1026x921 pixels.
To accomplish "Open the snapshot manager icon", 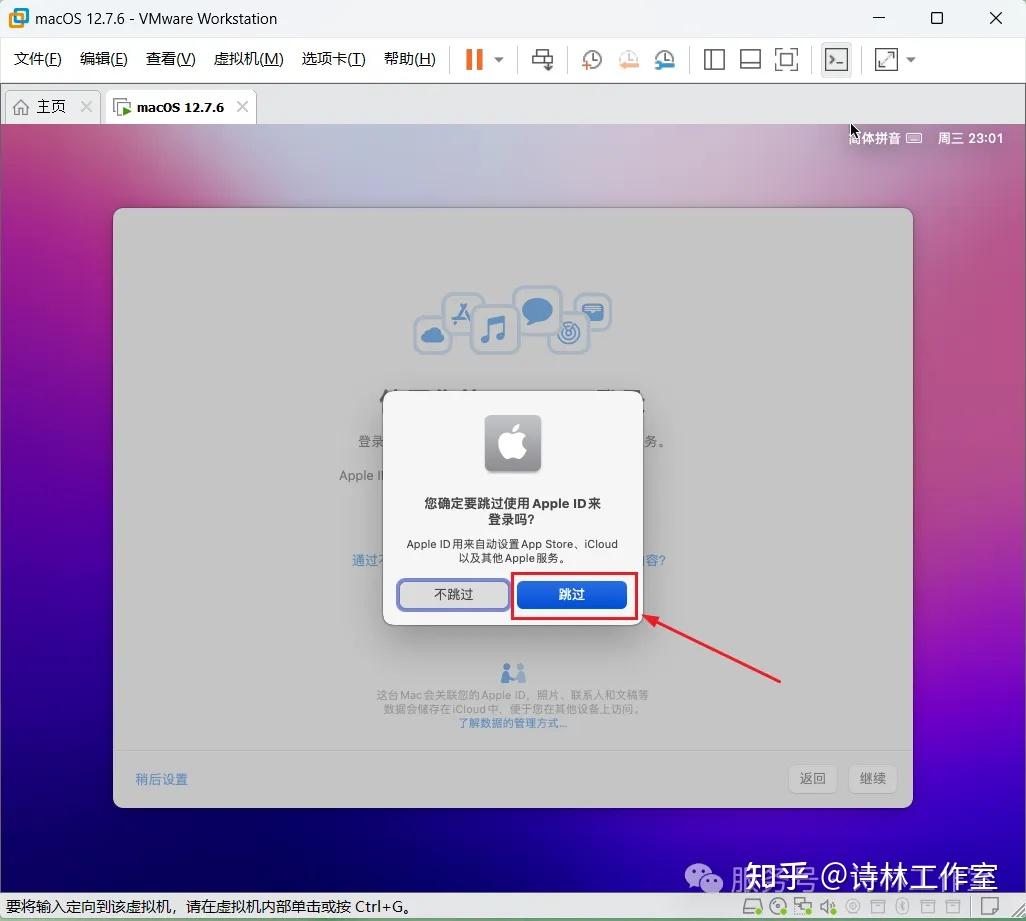I will (x=664, y=60).
